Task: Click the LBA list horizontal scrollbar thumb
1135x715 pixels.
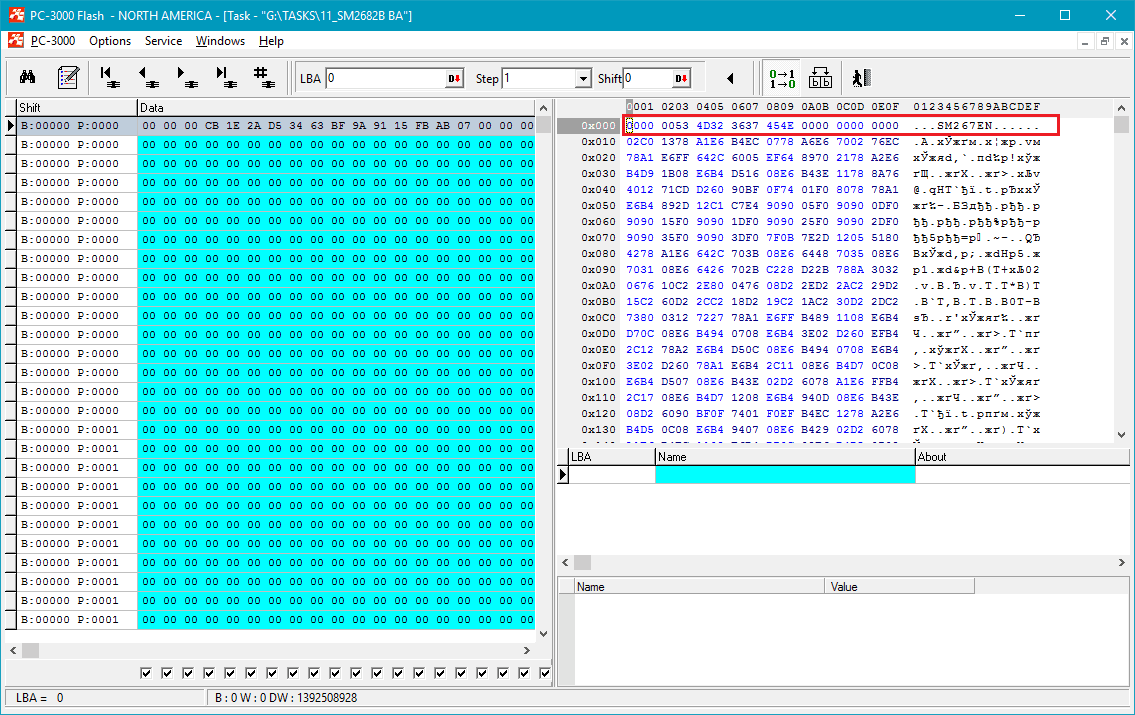Action: click(x=582, y=562)
